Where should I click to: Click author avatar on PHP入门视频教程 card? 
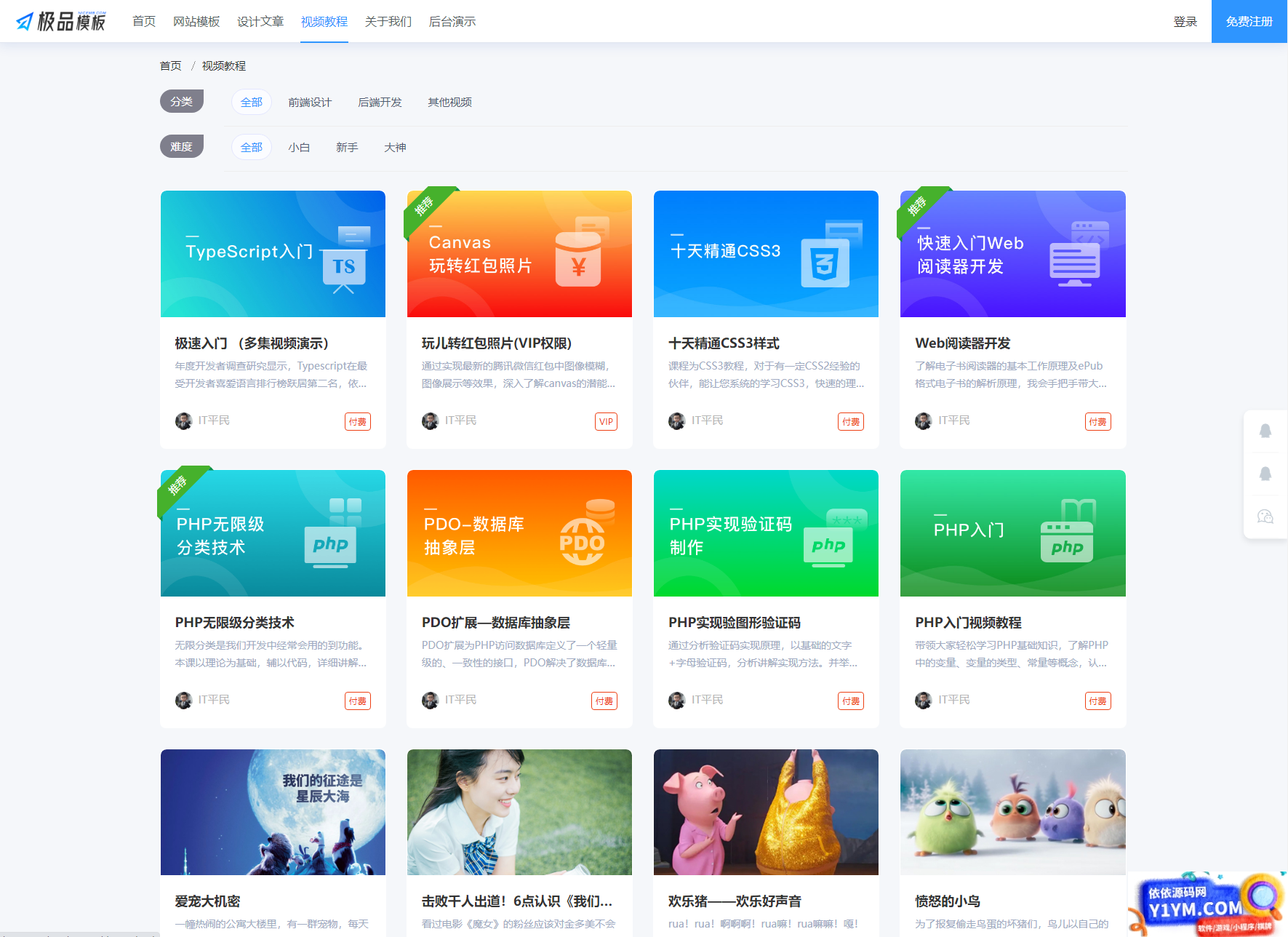click(x=924, y=701)
